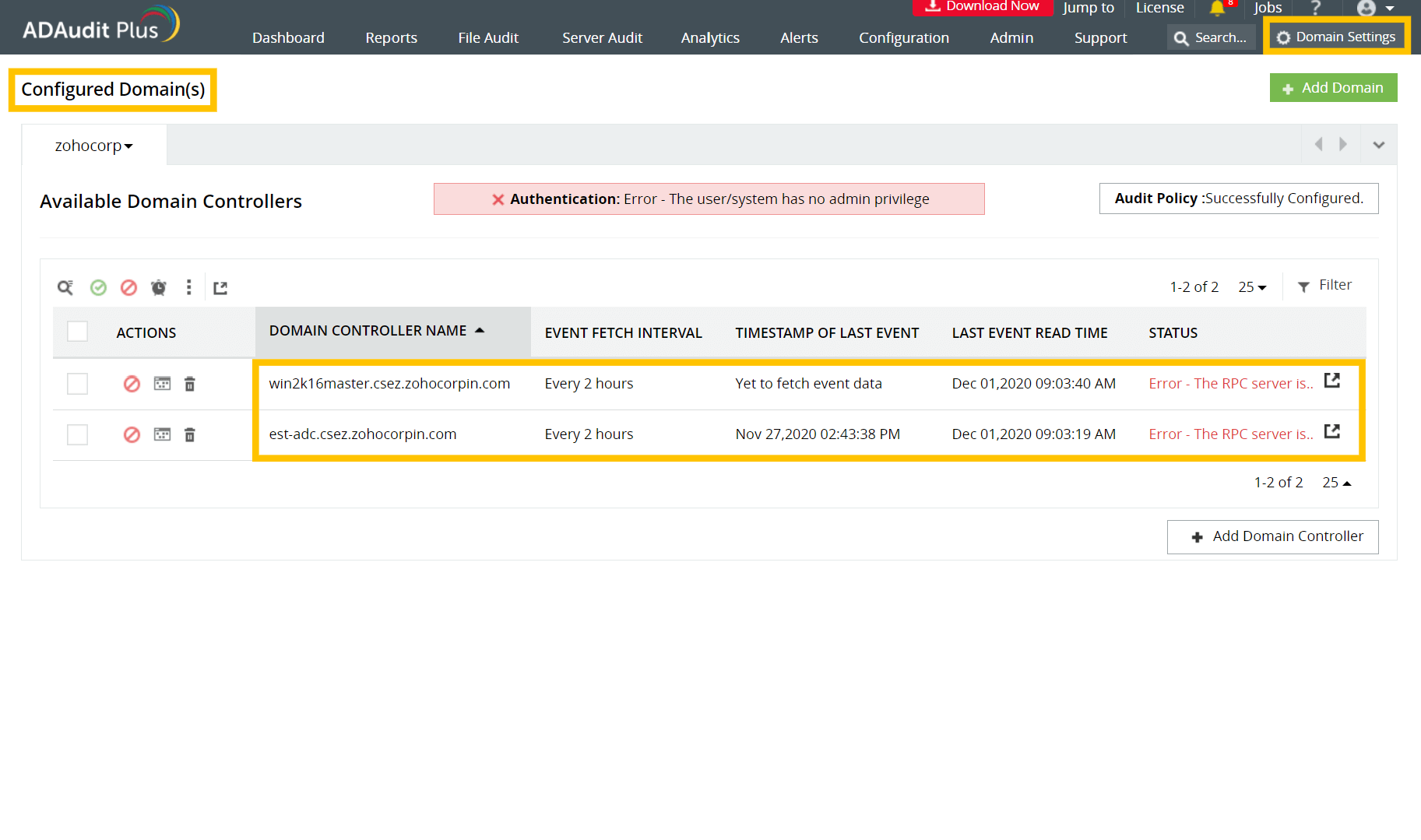
Task: Open status details for est-adc controller
Action: [x=1331, y=431]
